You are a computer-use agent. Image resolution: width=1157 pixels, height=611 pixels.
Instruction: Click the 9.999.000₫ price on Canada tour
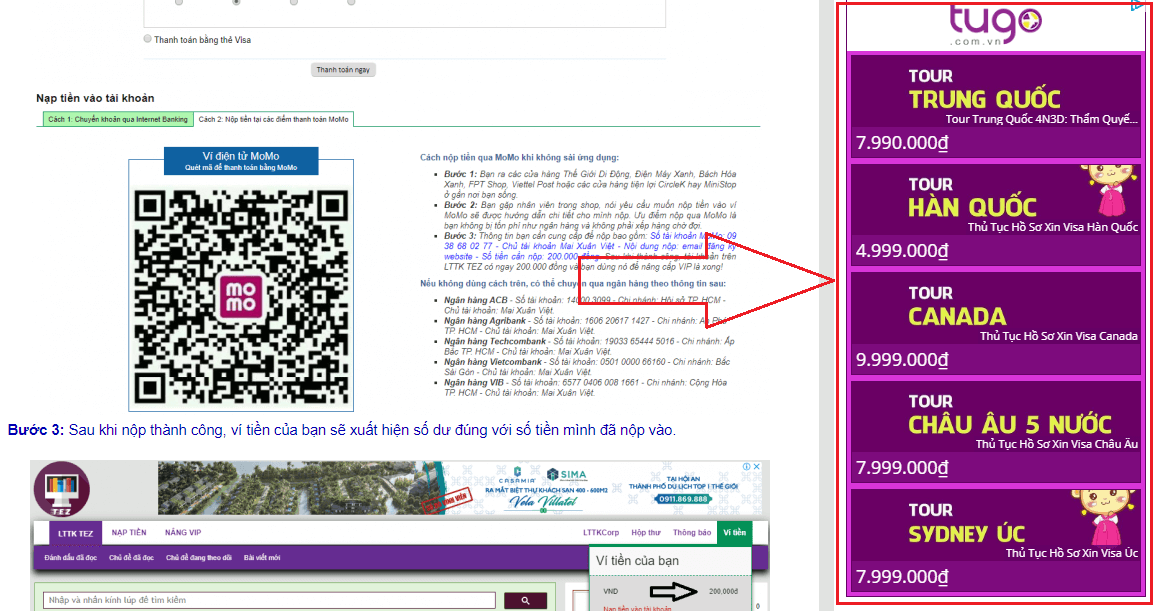click(902, 359)
